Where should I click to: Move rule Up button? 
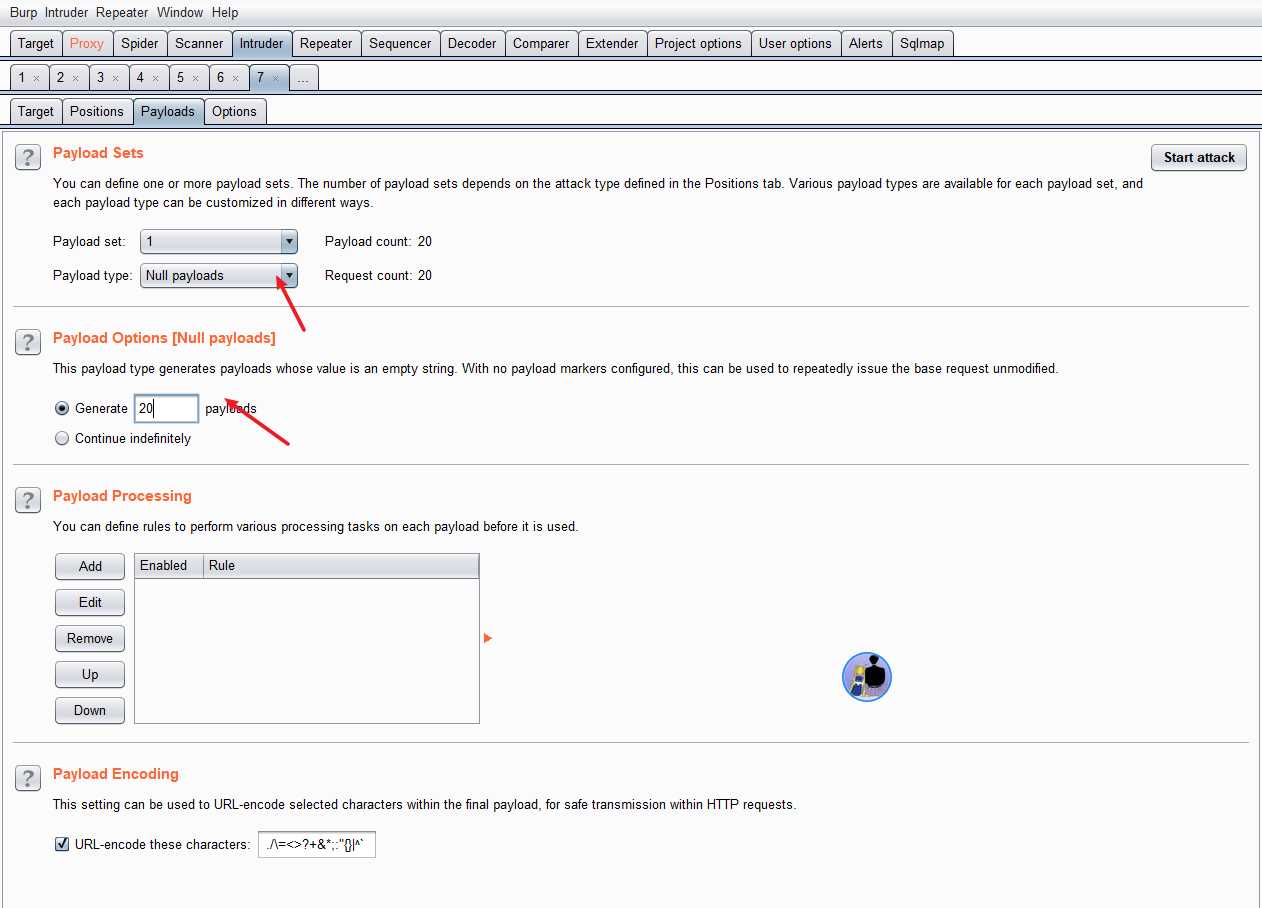(90, 674)
